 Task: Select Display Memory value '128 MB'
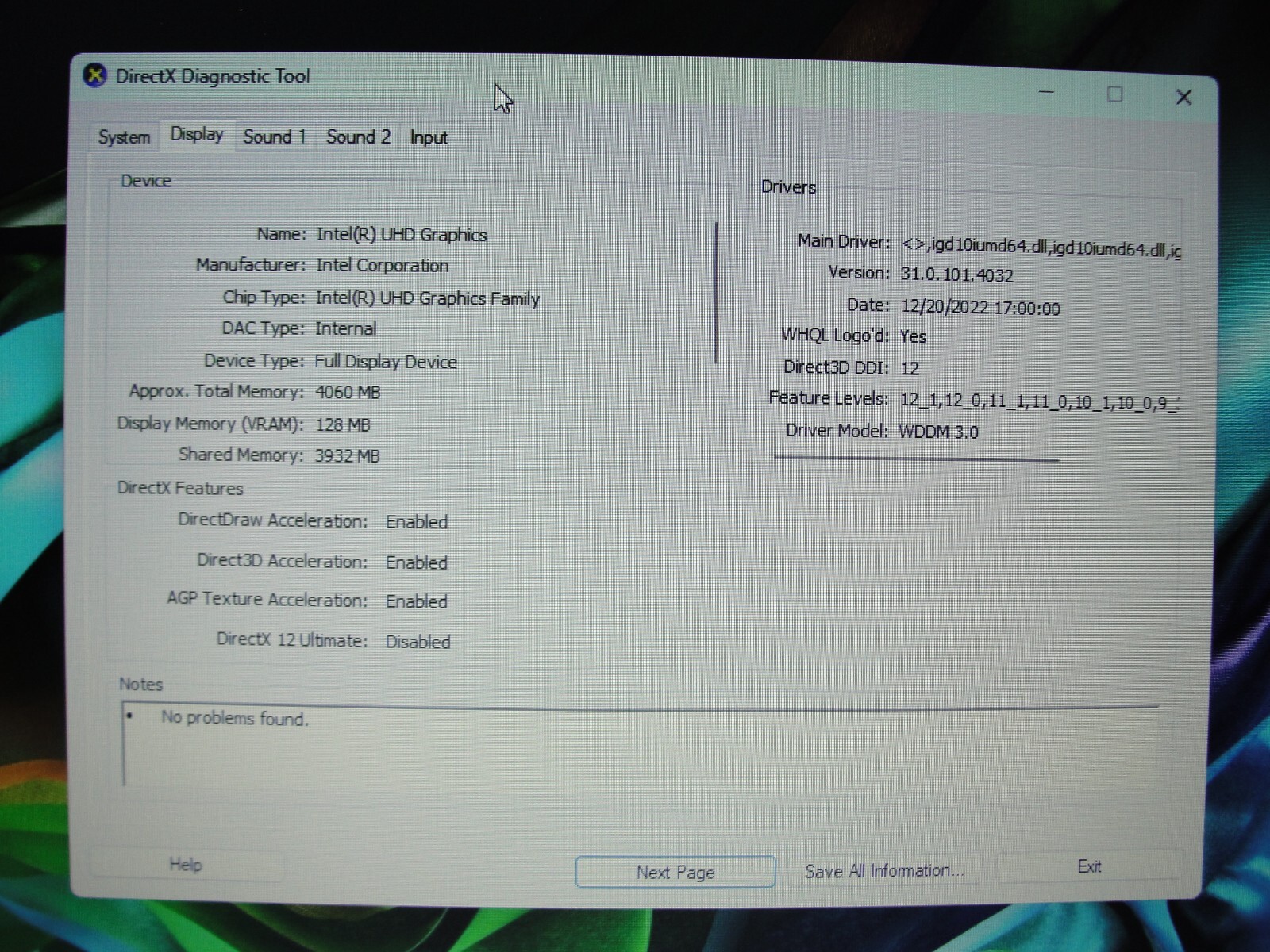tap(343, 424)
